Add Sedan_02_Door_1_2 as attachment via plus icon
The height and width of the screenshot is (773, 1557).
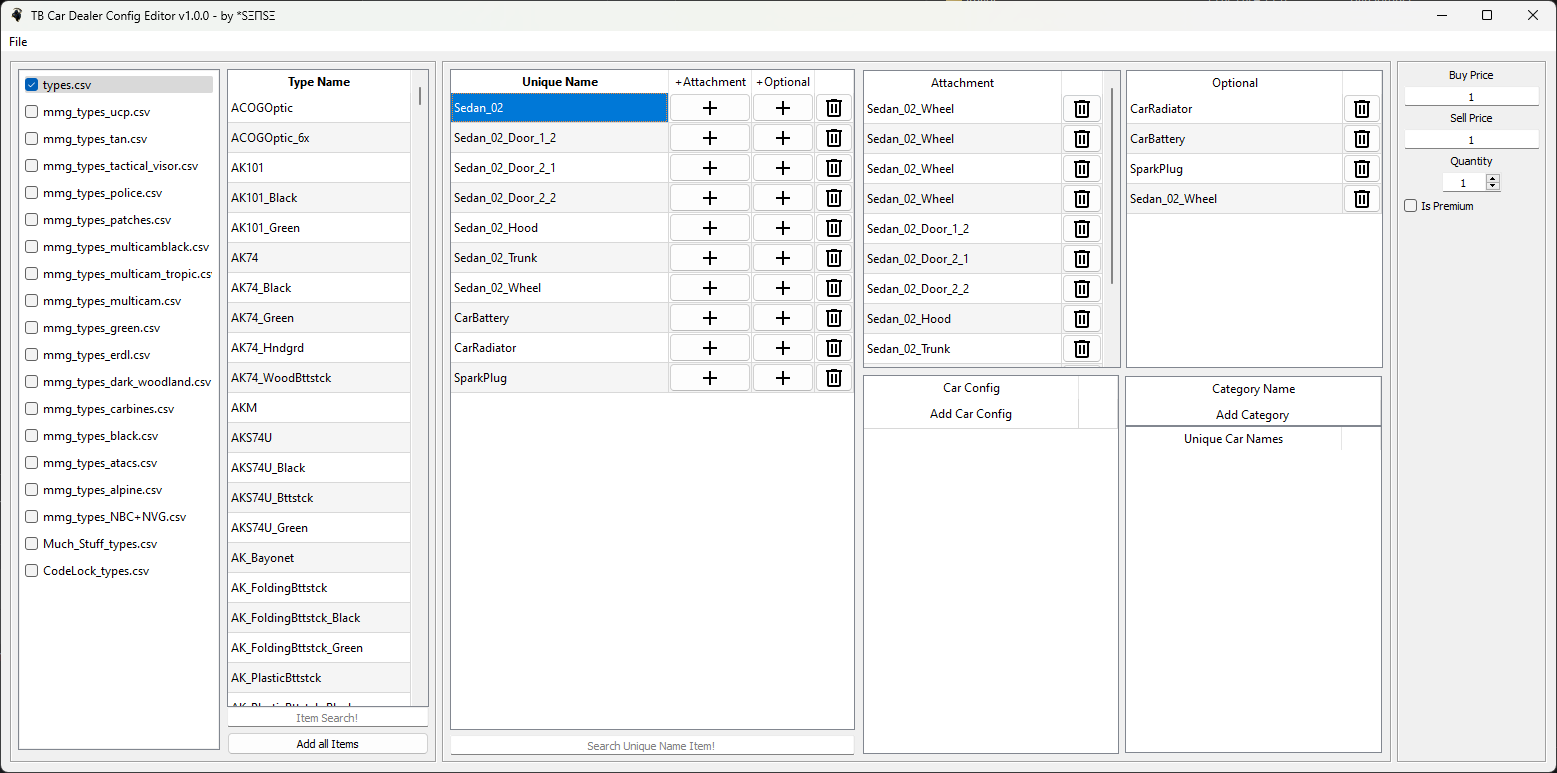[x=710, y=138]
